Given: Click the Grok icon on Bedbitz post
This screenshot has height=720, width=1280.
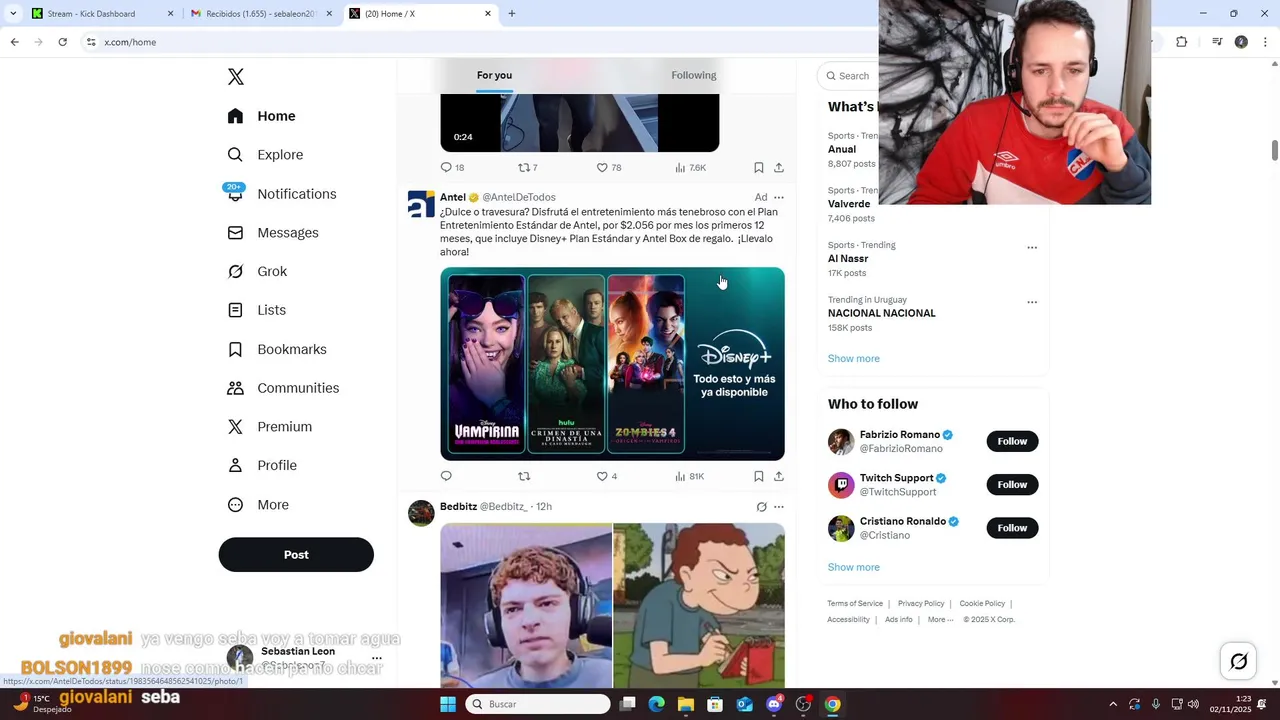Looking at the screenshot, I should [761, 507].
